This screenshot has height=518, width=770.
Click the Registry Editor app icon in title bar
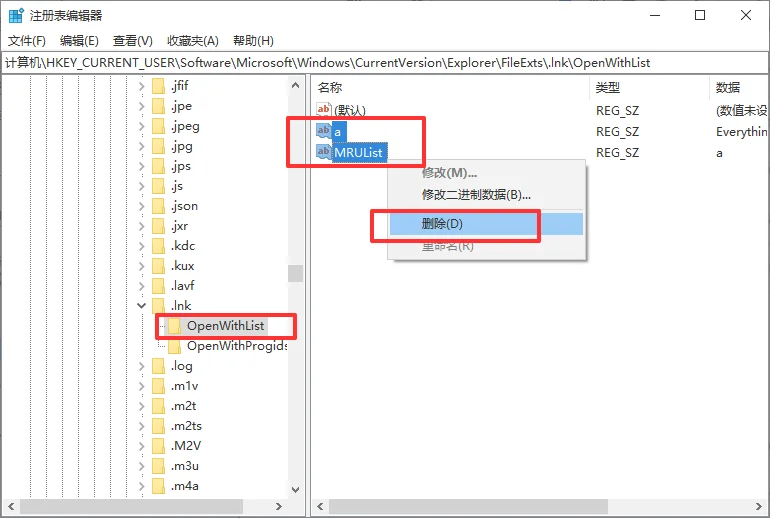16,15
